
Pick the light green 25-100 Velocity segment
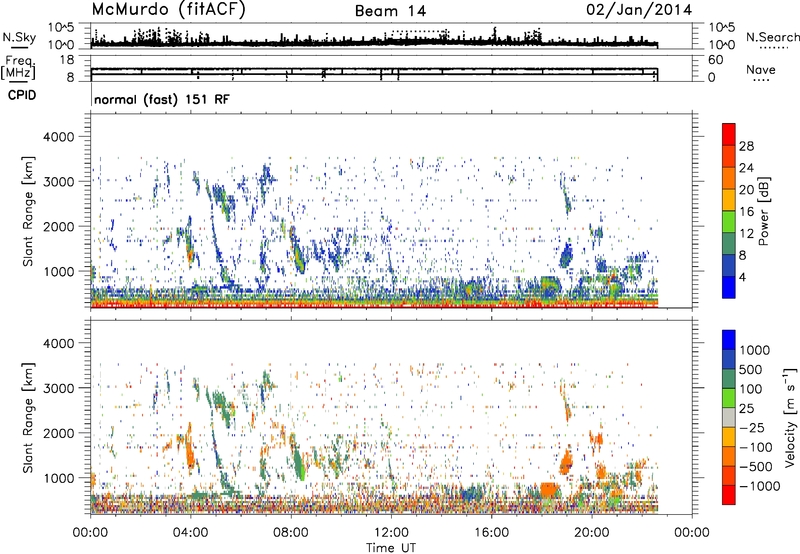tap(729, 398)
